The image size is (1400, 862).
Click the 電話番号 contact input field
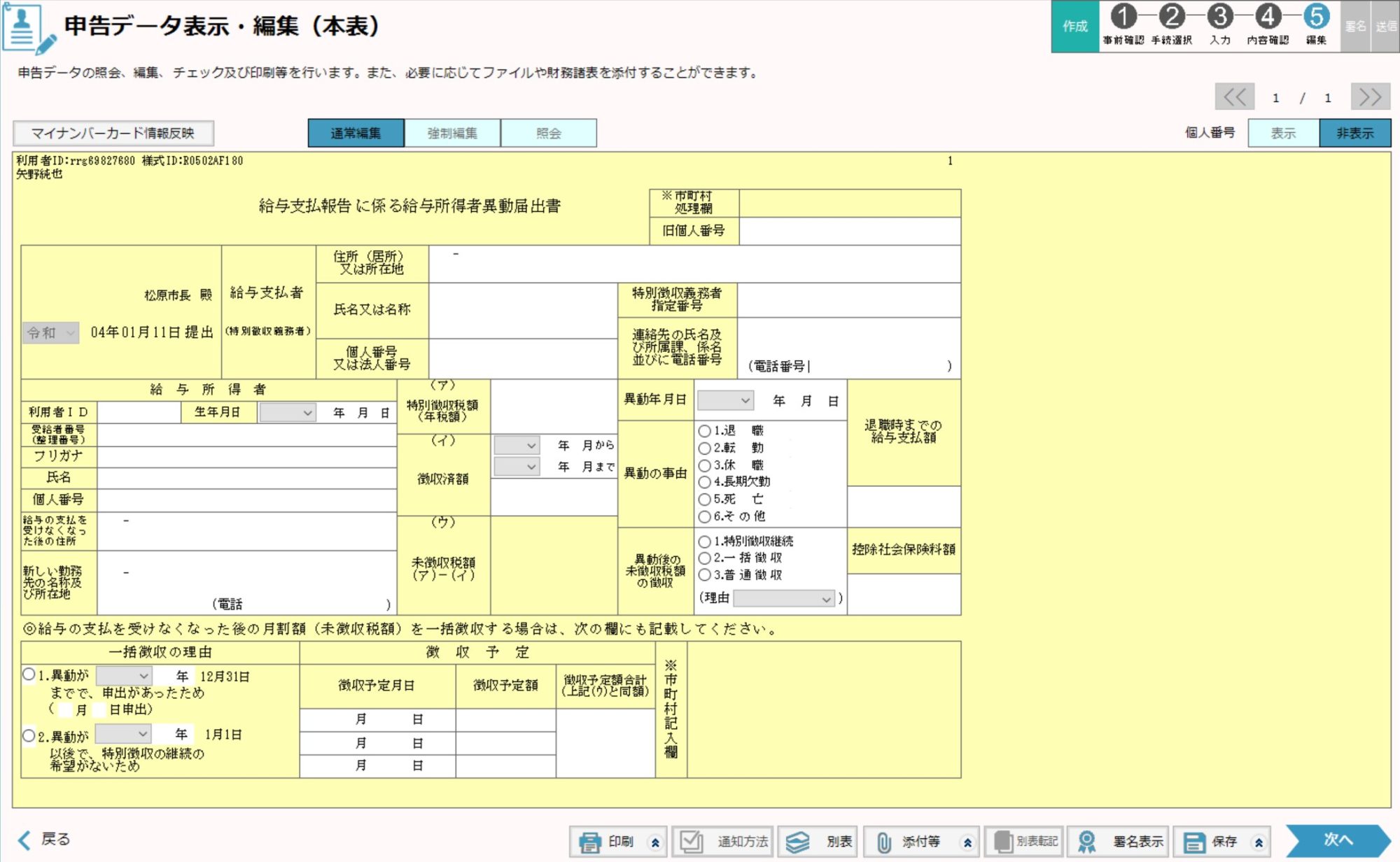pos(878,366)
